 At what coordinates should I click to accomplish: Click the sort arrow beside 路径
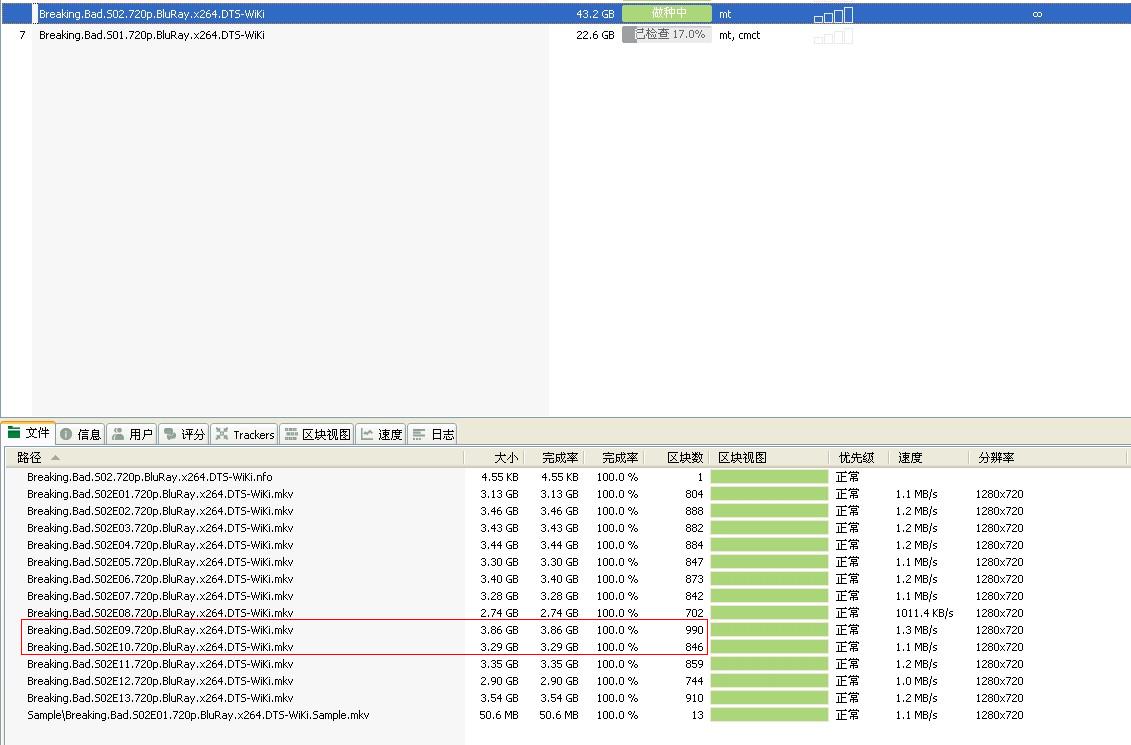tap(56, 457)
